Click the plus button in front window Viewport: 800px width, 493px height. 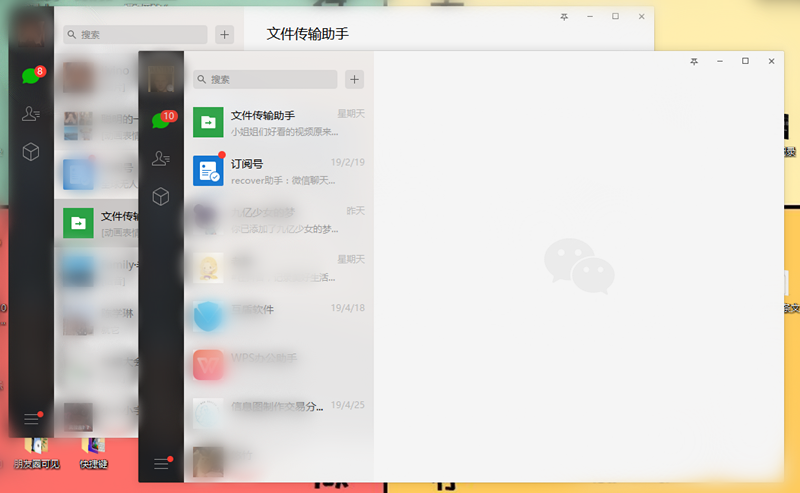(x=354, y=80)
